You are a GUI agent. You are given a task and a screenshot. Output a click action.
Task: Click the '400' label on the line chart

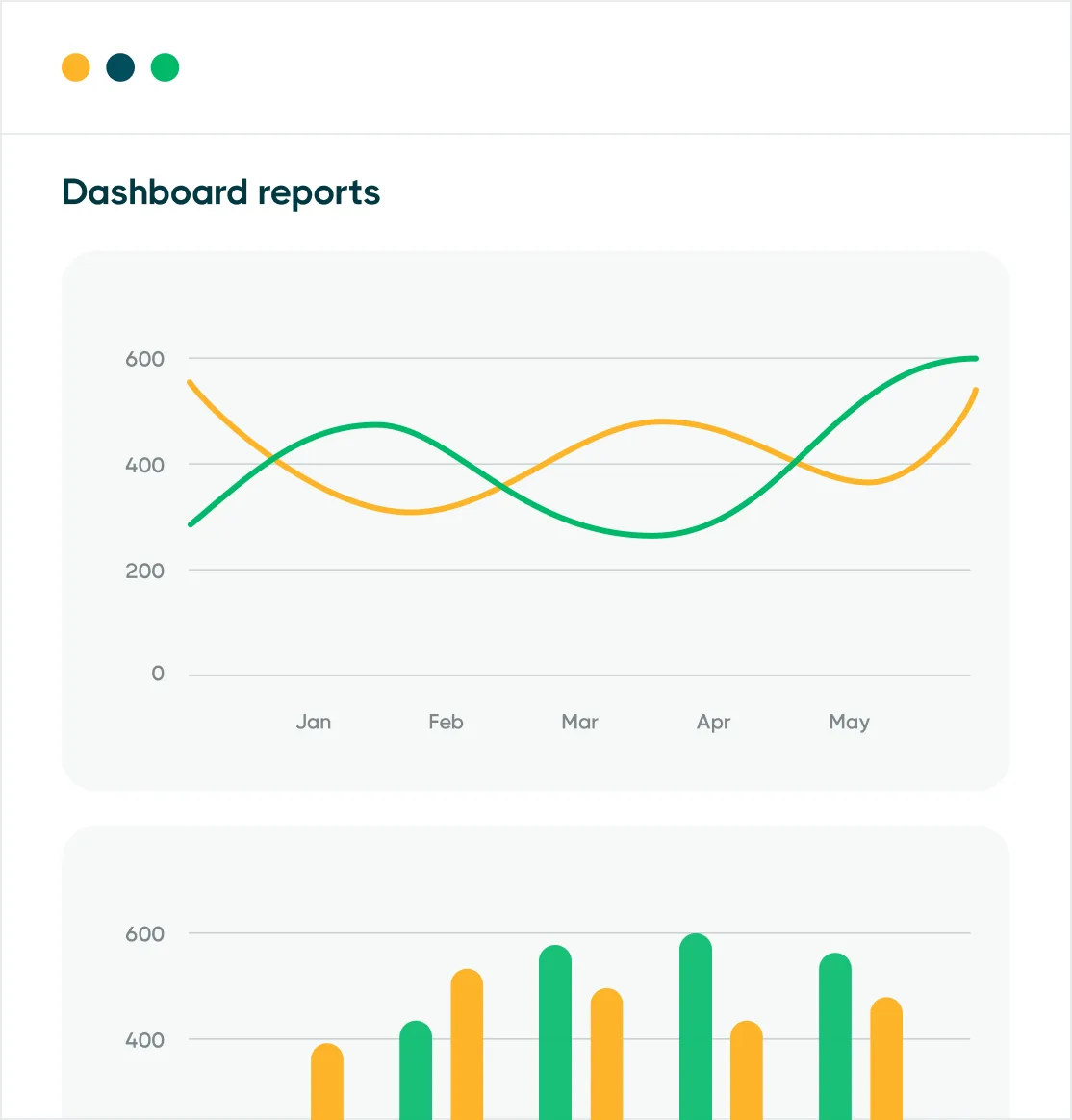point(145,465)
